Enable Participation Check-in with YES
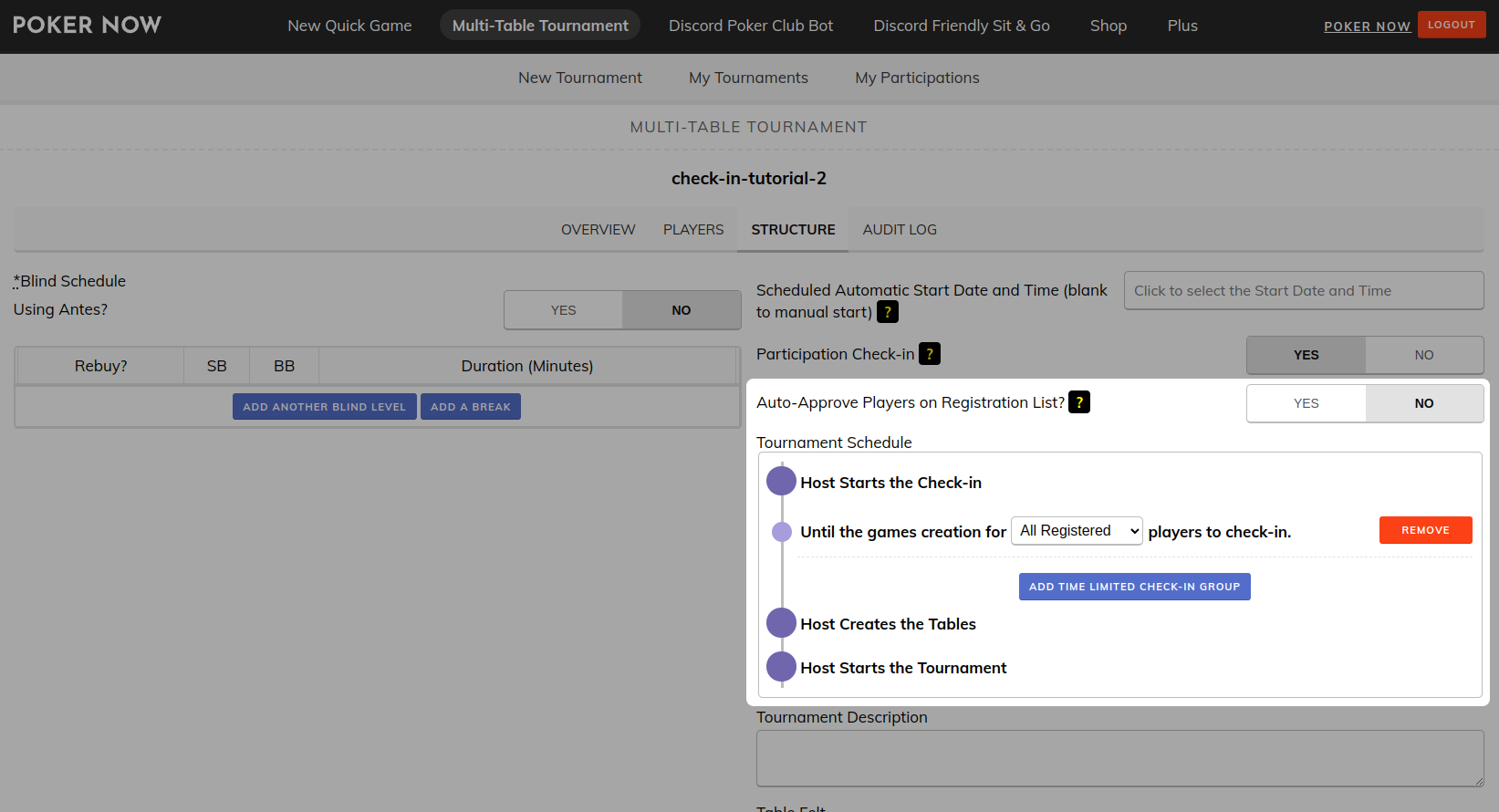 (1306, 355)
